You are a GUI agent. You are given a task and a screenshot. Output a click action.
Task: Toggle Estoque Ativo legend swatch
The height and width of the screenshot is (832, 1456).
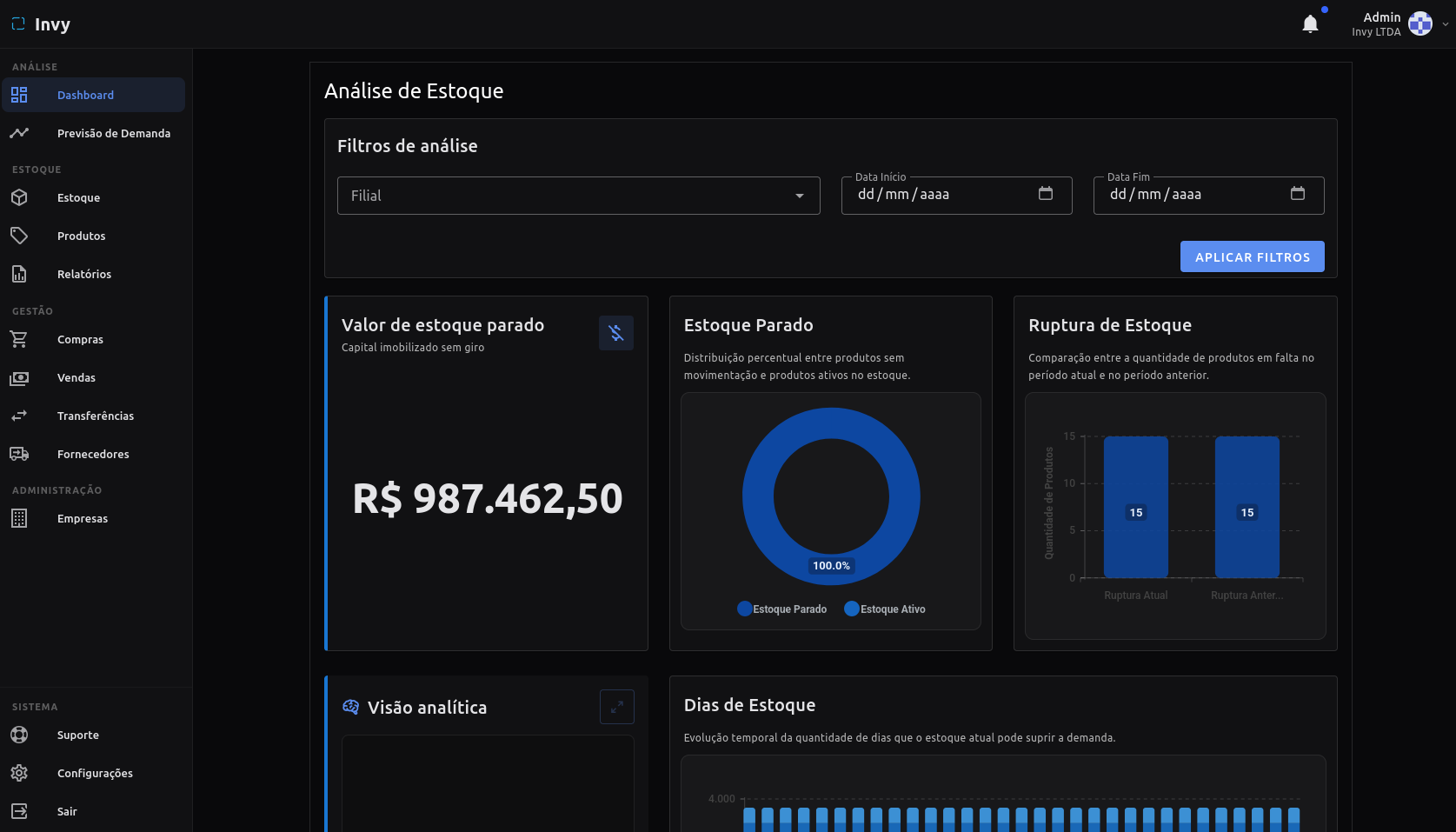tap(852, 609)
